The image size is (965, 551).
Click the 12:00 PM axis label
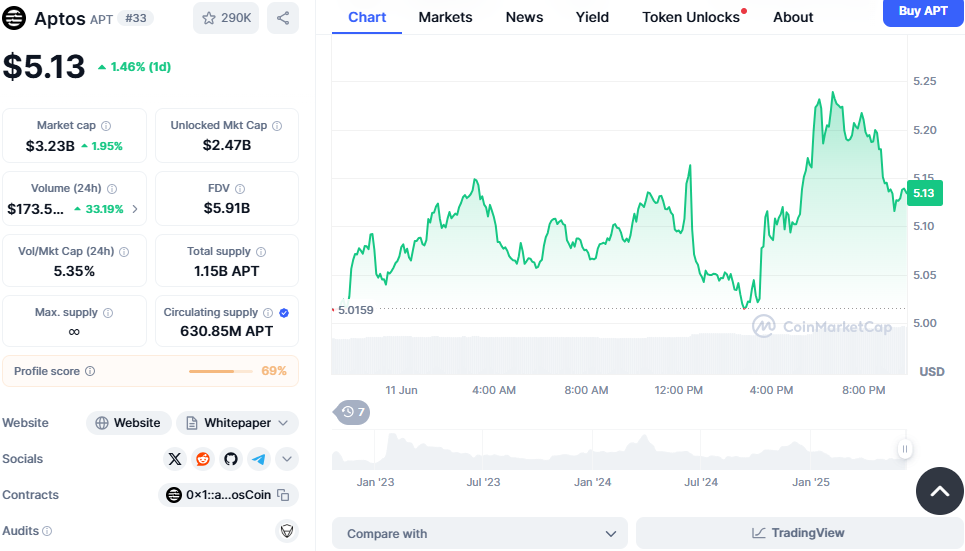[678, 390]
